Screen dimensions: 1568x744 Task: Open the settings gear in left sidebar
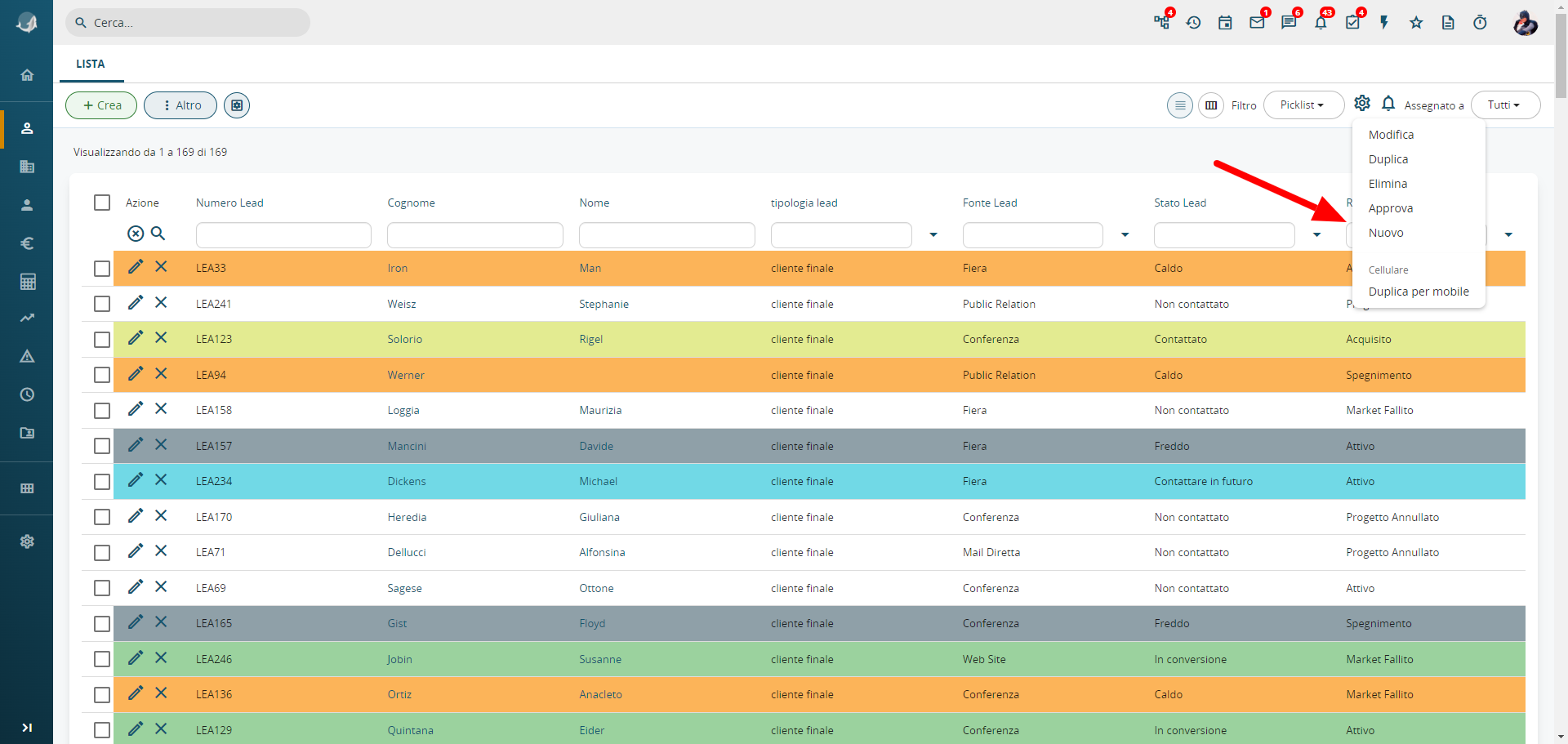[x=27, y=541]
